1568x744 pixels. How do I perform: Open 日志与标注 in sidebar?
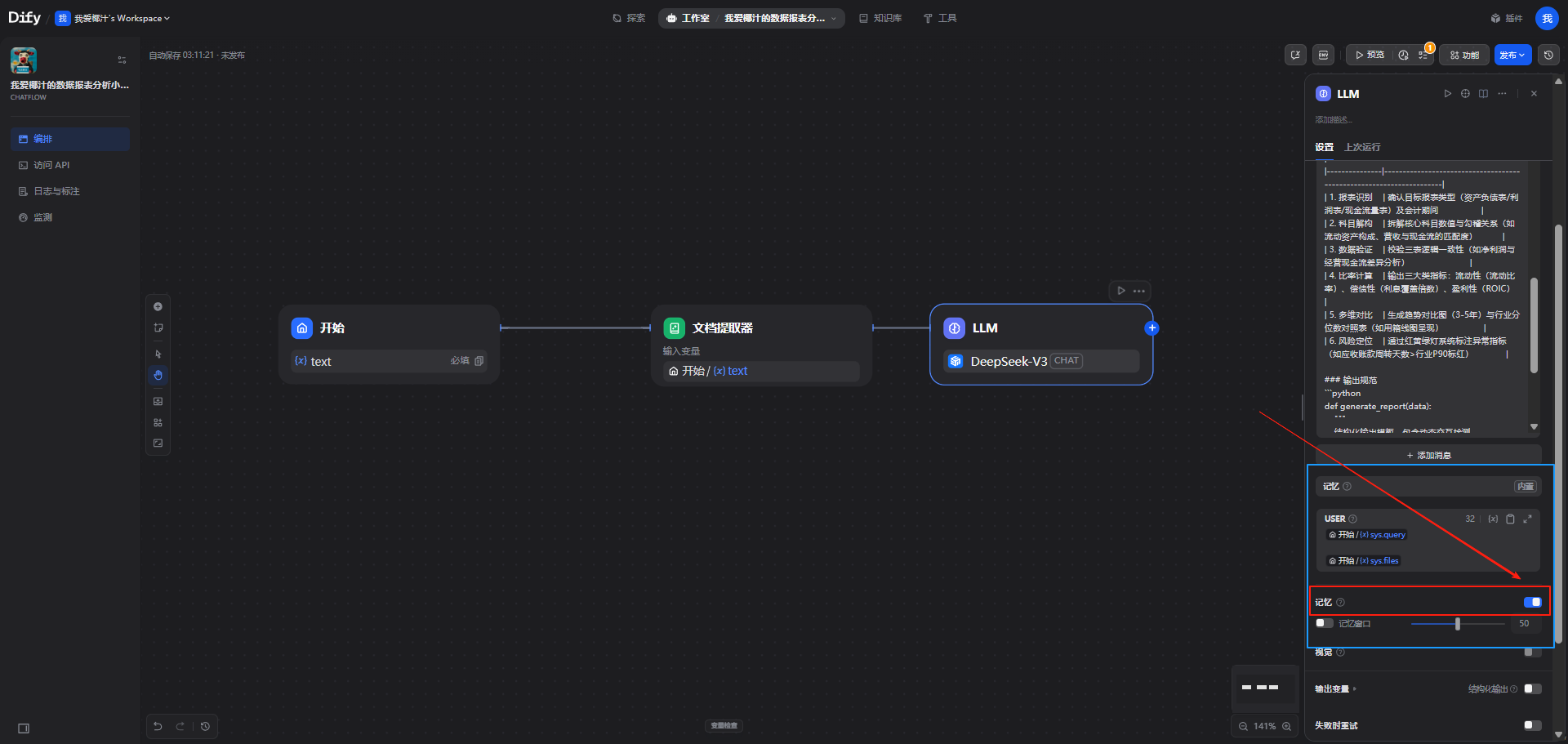tap(70, 191)
